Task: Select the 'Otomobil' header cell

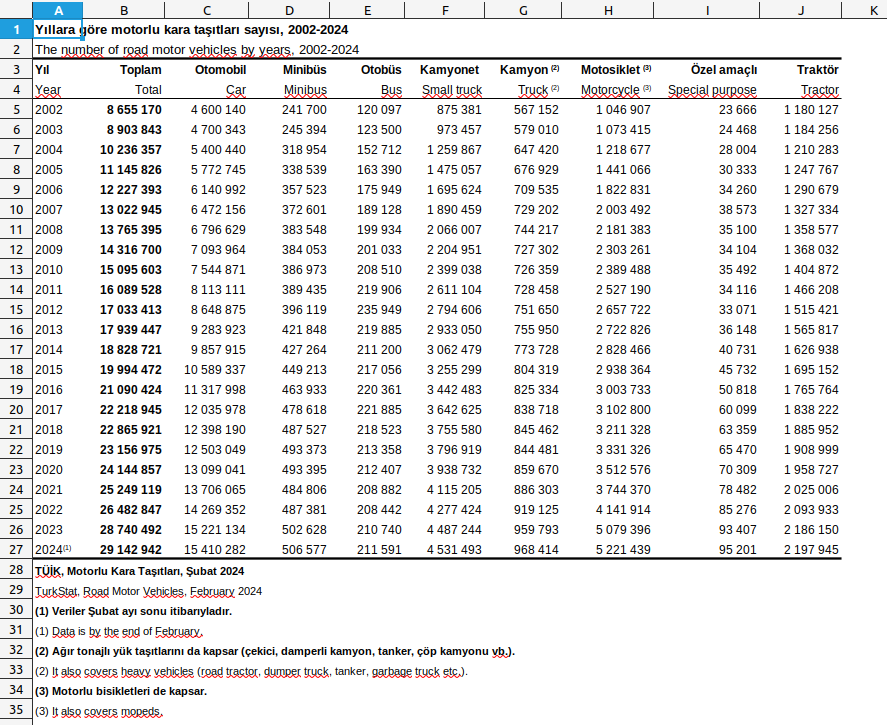Action: pyautogui.click(x=220, y=70)
